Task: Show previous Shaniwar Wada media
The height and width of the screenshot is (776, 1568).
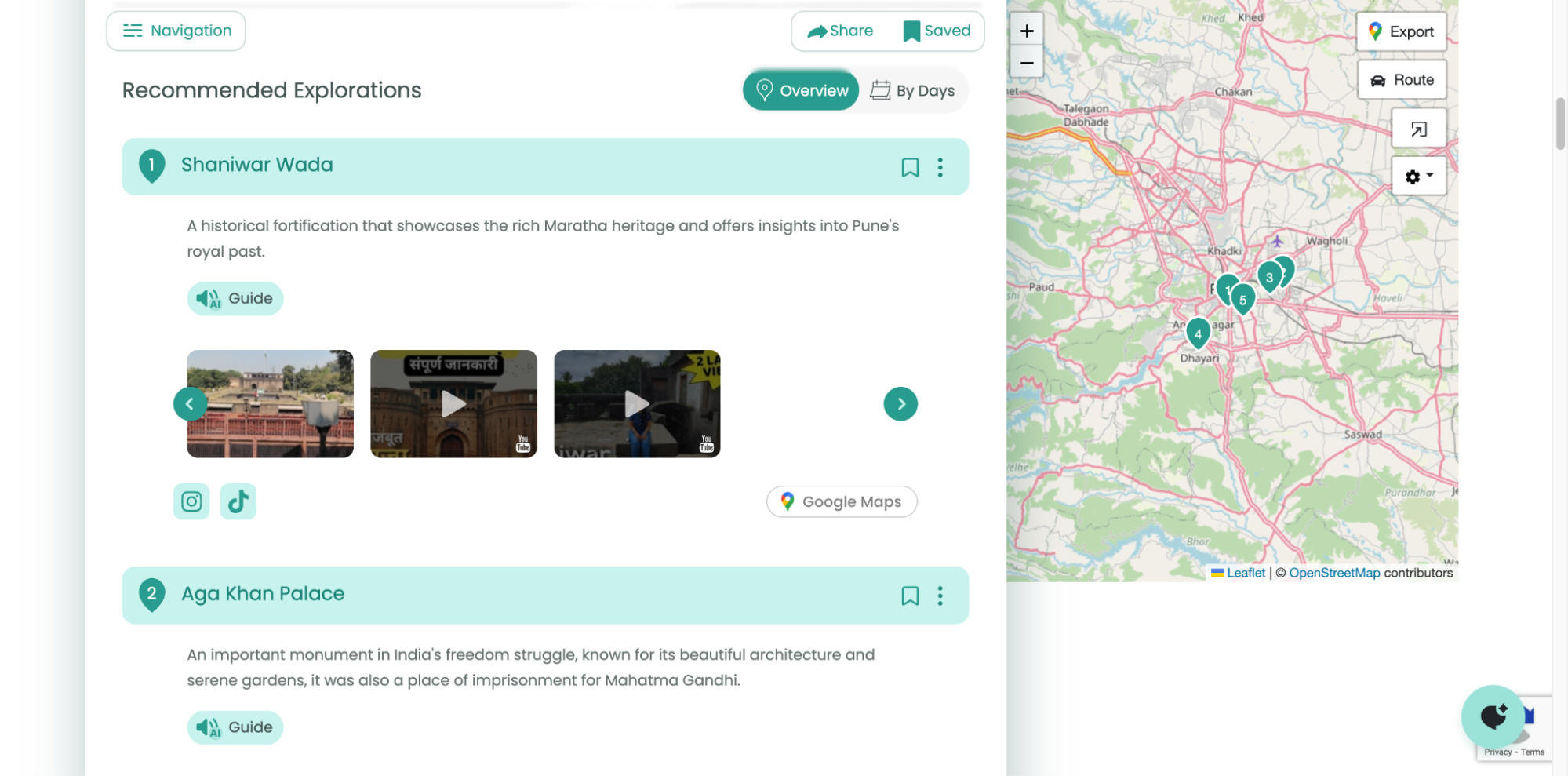Action: click(190, 404)
